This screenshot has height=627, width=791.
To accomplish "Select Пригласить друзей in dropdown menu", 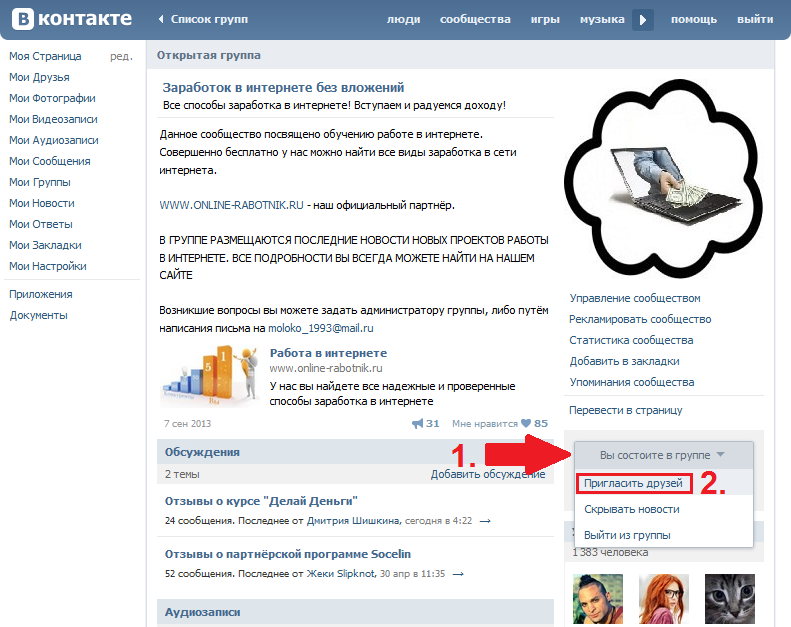I will coord(633,483).
